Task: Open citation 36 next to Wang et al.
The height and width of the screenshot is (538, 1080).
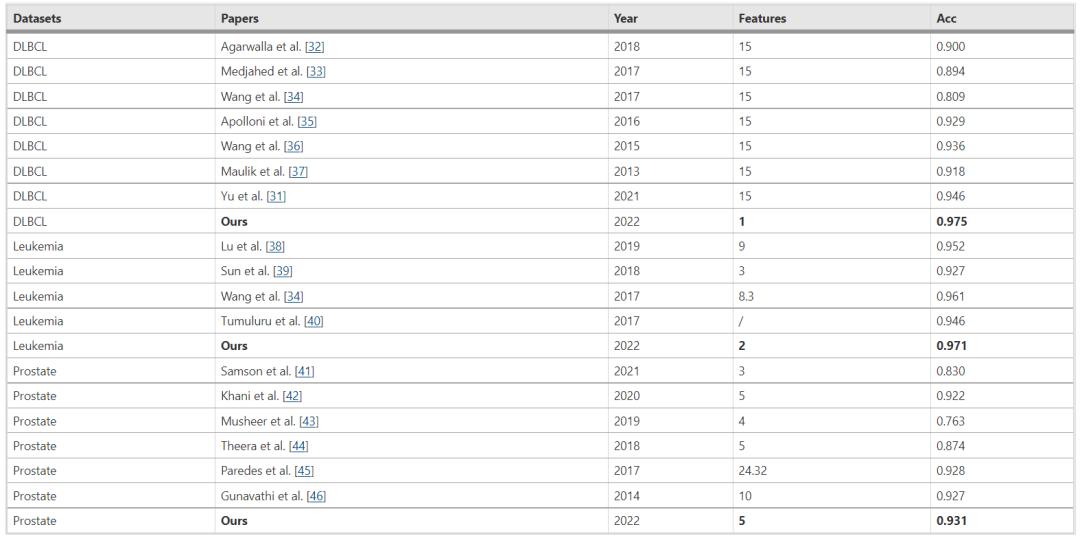Action: [292, 147]
